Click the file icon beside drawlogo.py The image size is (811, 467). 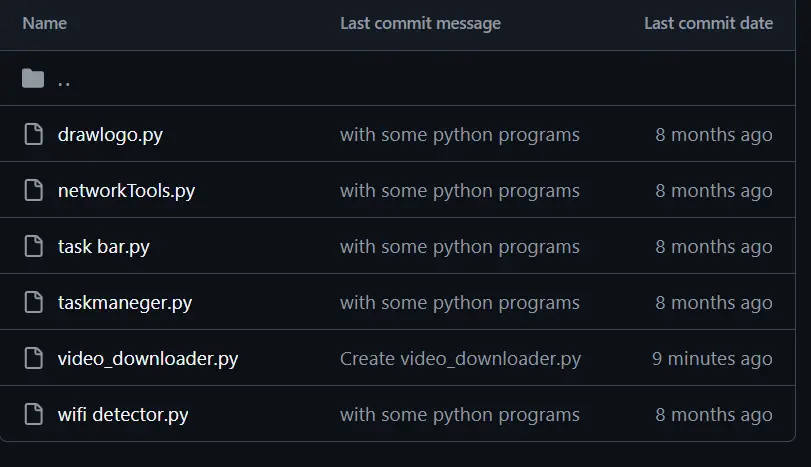[33, 135]
